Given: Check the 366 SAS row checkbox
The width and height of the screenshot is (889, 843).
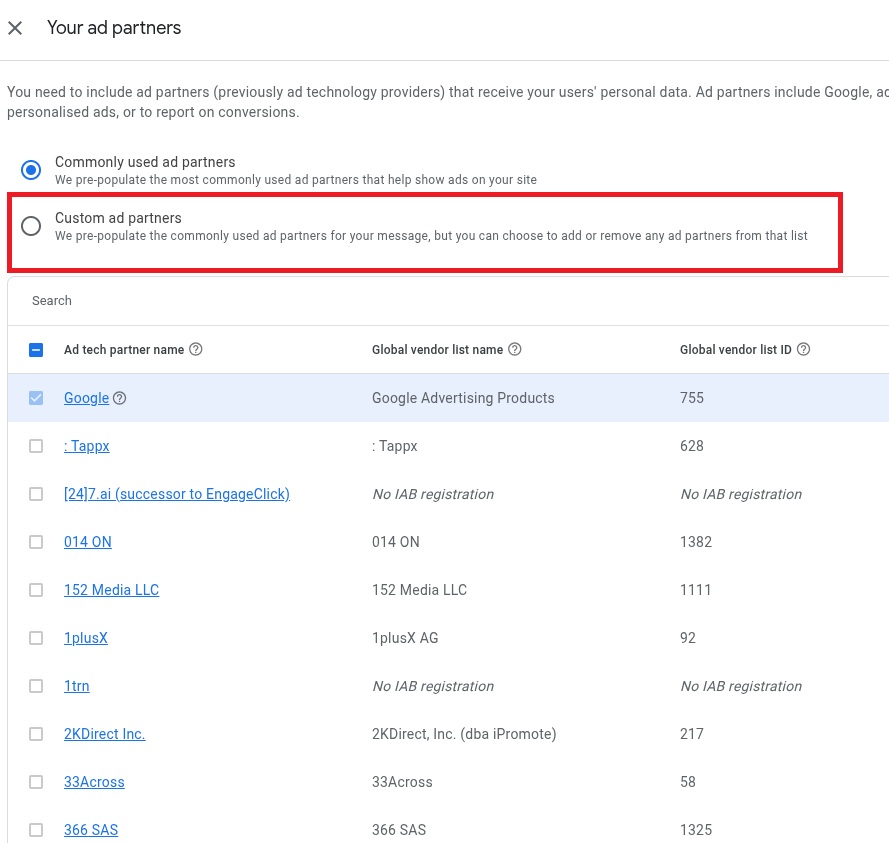Looking at the screenshot, I should click(x=36, y=830).
